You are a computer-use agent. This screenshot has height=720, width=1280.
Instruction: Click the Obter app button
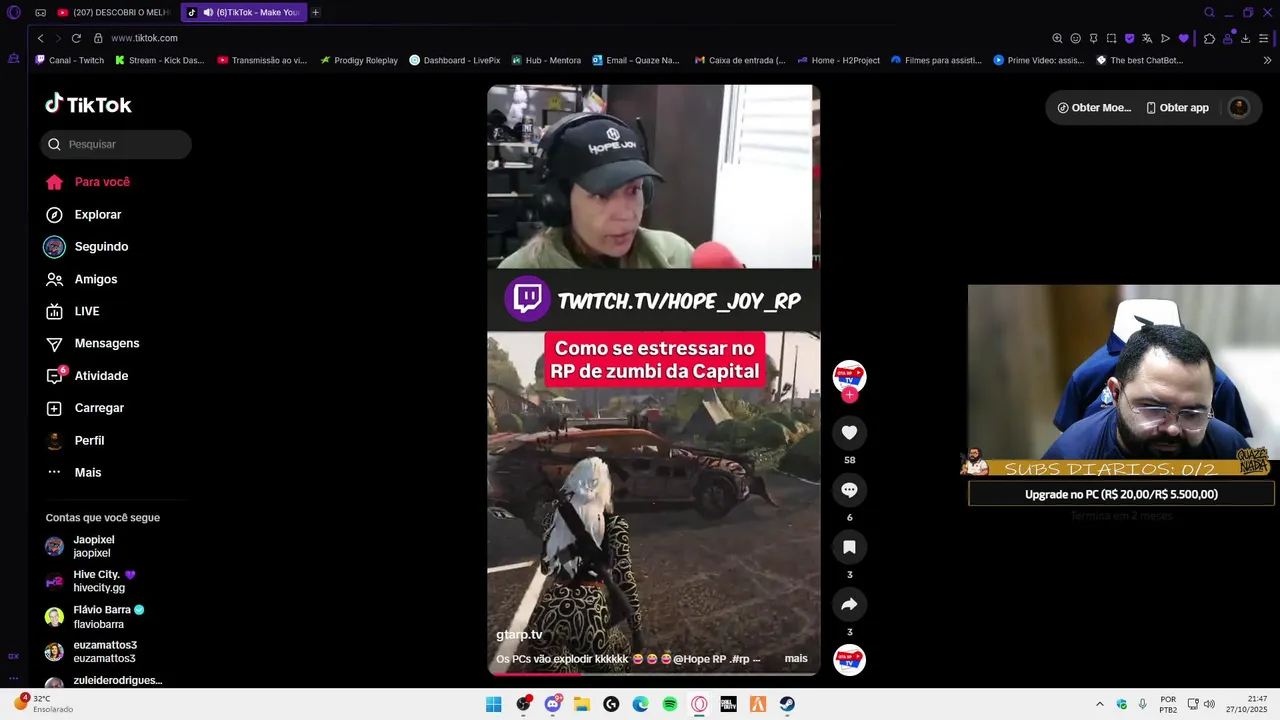[x=1177, y=107]
